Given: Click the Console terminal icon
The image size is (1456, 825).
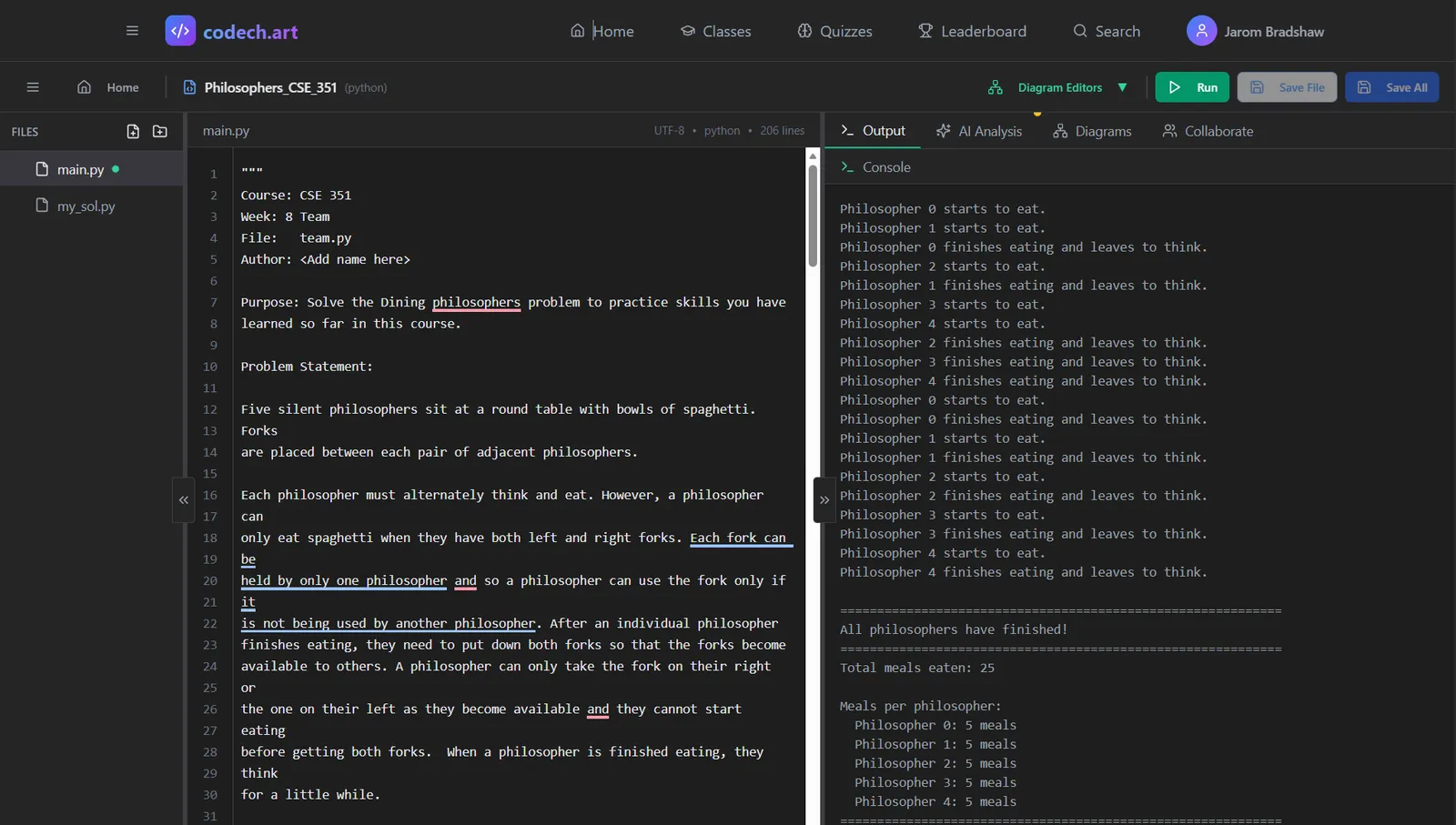Looking at the screenshot, I should click(x=847, y=167).
